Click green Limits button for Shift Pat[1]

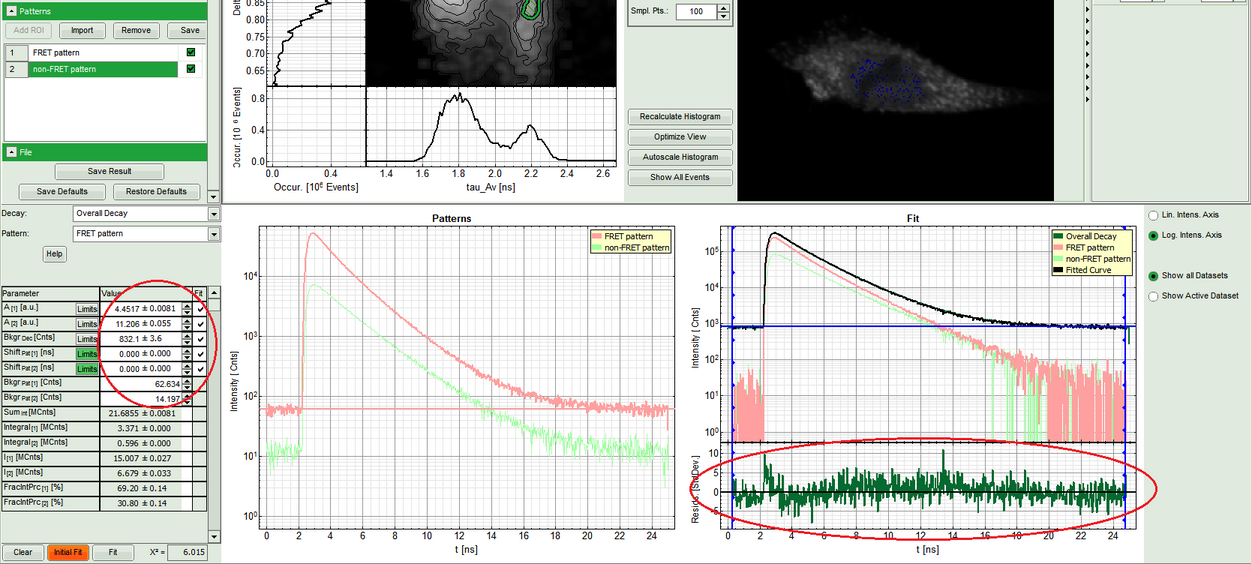coord(88,354)
